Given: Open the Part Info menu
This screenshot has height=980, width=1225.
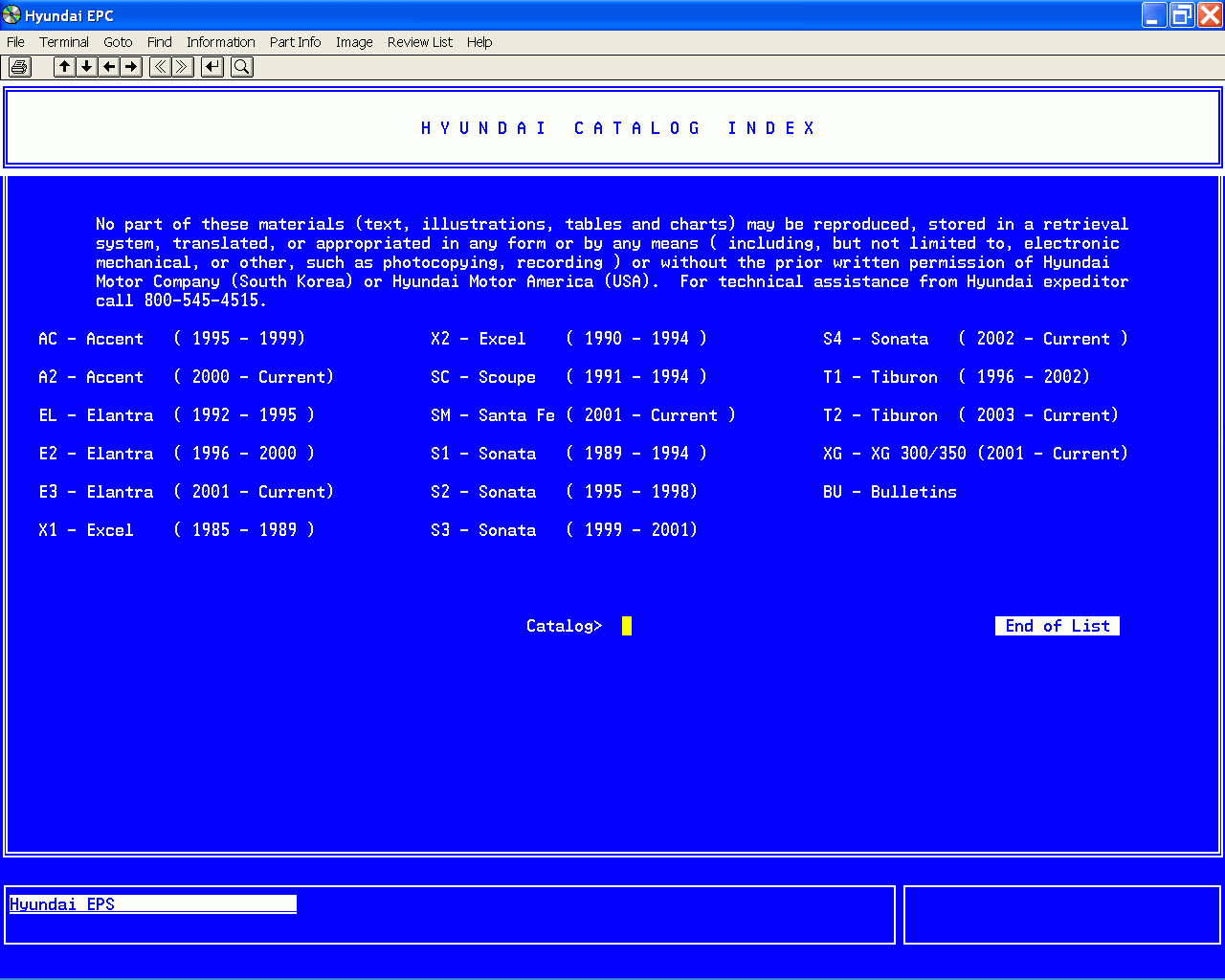Looking at the screenshot, I should (295, 42).
